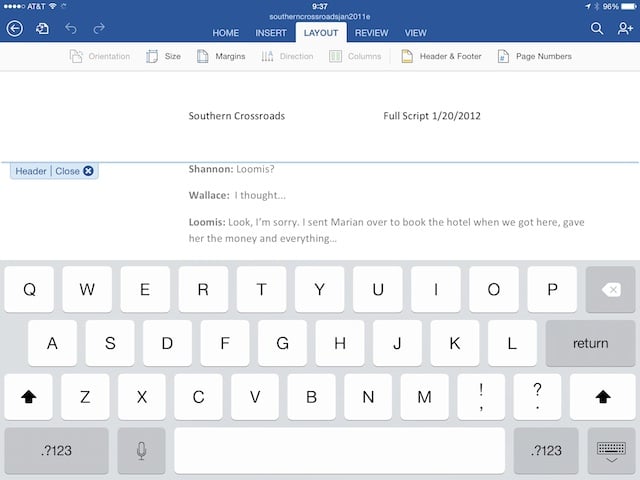The height and width of the screenshot is (480, 640).
Task: Tap the R key
Action: pos(203,289)
